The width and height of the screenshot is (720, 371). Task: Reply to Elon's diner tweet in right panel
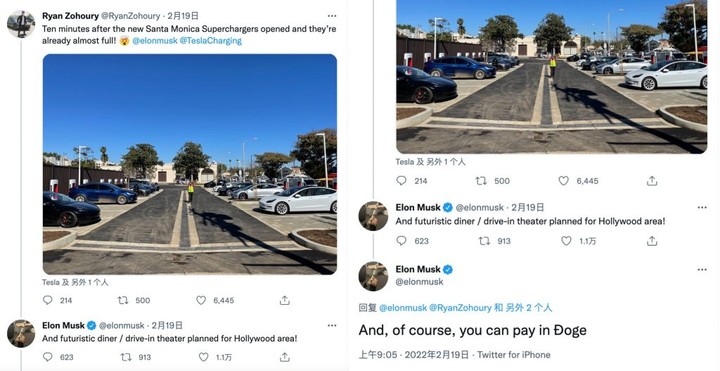401,241
